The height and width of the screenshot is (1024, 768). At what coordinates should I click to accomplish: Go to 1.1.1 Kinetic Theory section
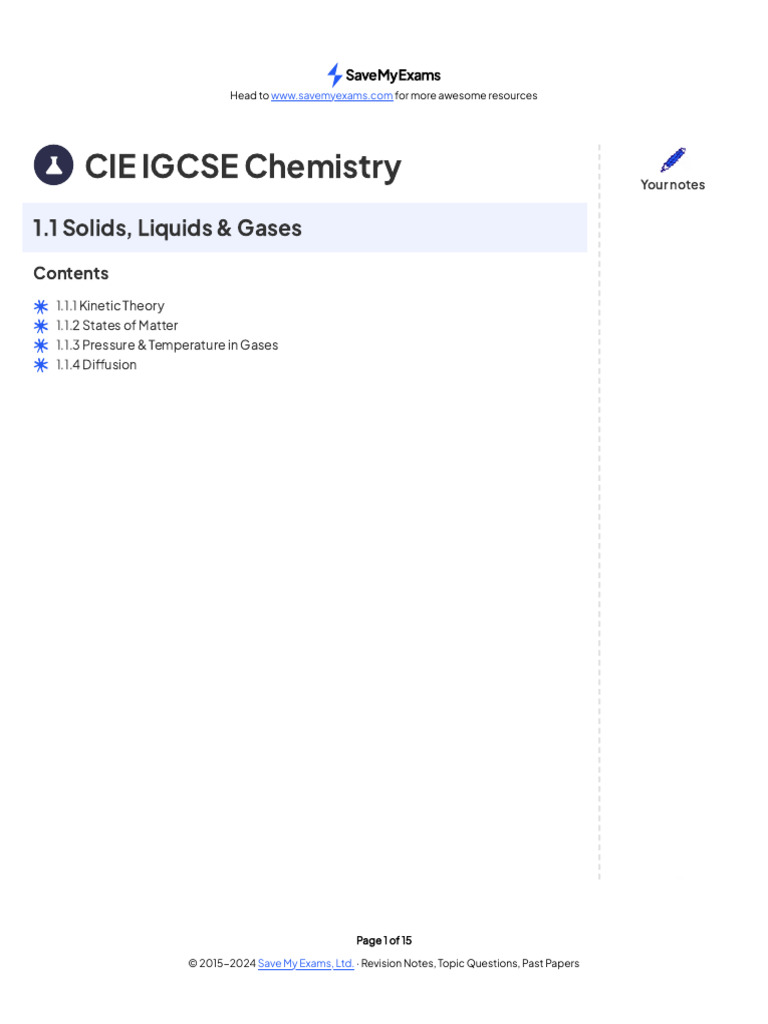(x=110, y=306)
